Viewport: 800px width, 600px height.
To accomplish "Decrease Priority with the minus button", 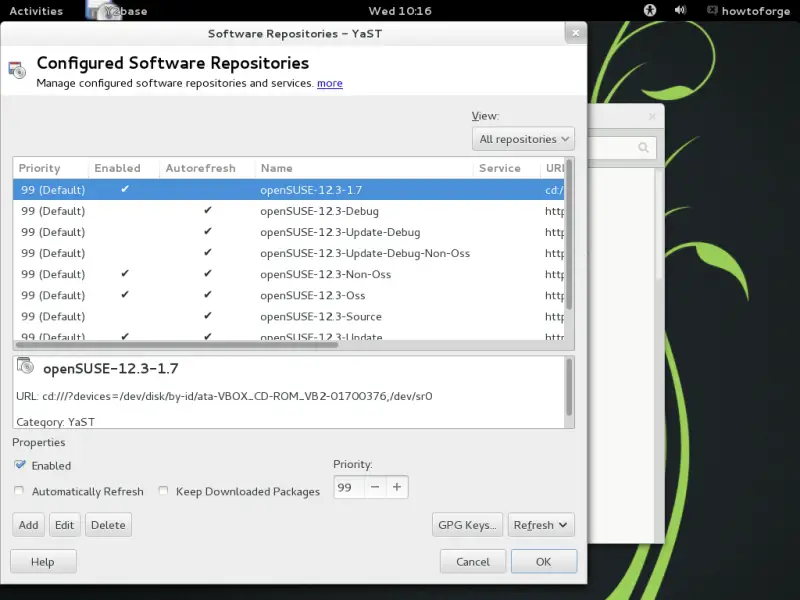I will point(375,487).
